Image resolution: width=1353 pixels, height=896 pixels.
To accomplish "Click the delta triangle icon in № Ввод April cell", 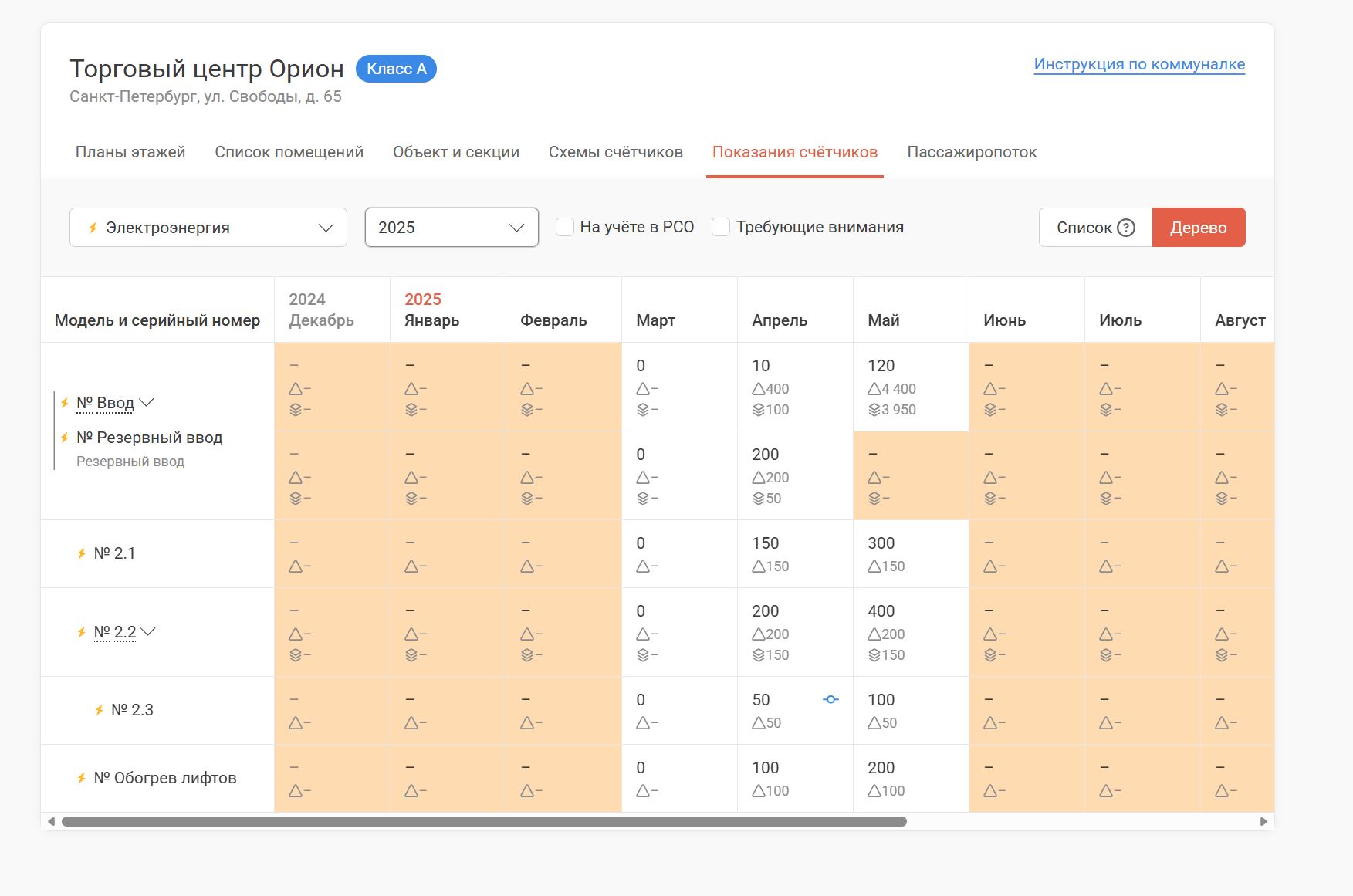I will pyautogui.click(x=759, y=388).
